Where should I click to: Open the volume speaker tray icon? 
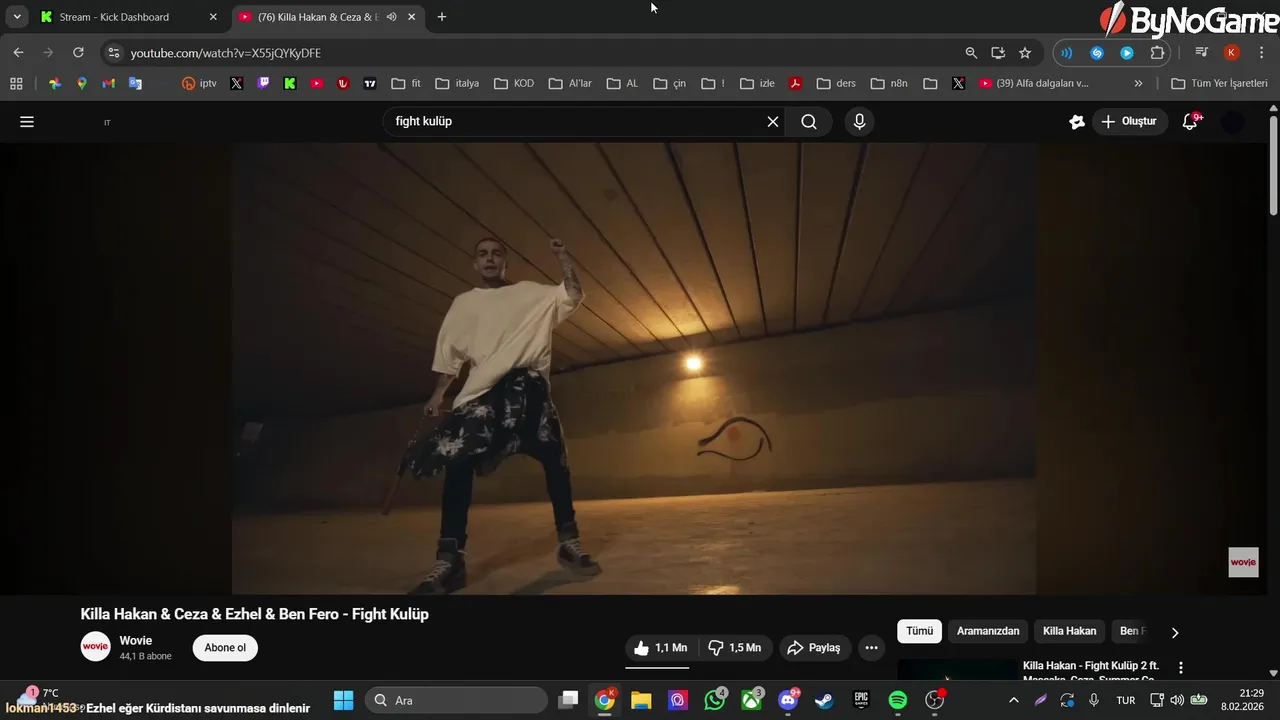(1177, 700)
